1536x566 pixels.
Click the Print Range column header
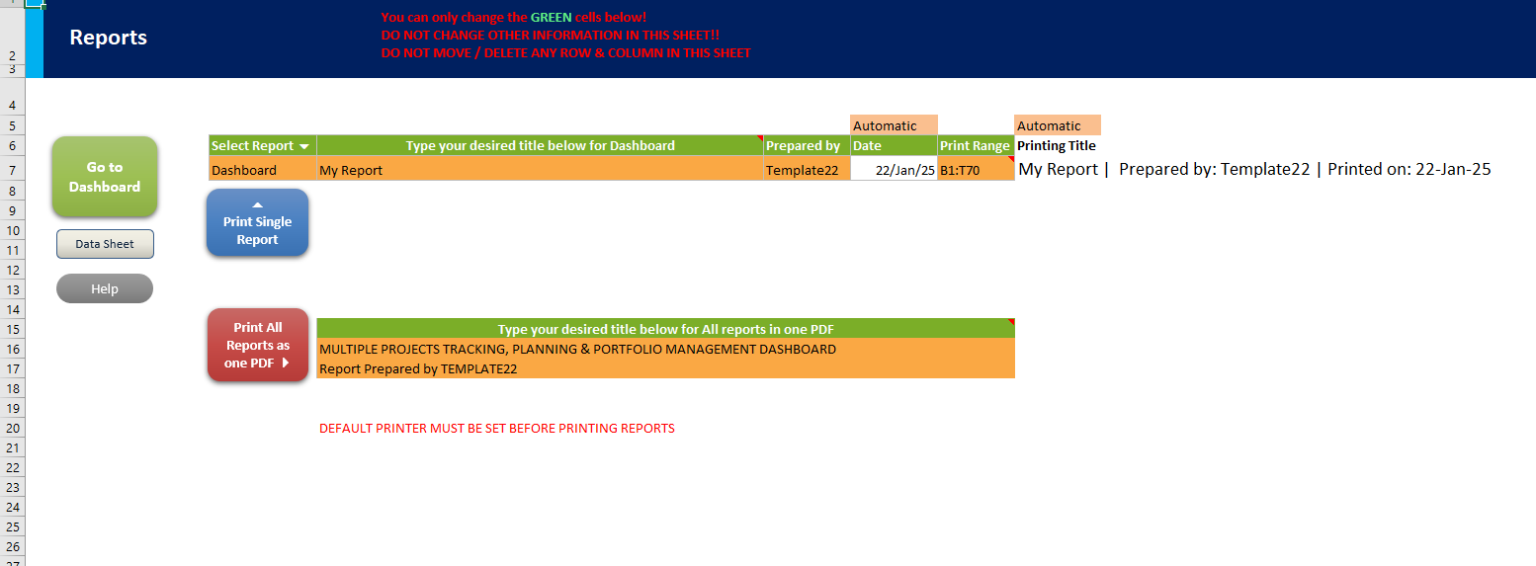pos(976,146)
